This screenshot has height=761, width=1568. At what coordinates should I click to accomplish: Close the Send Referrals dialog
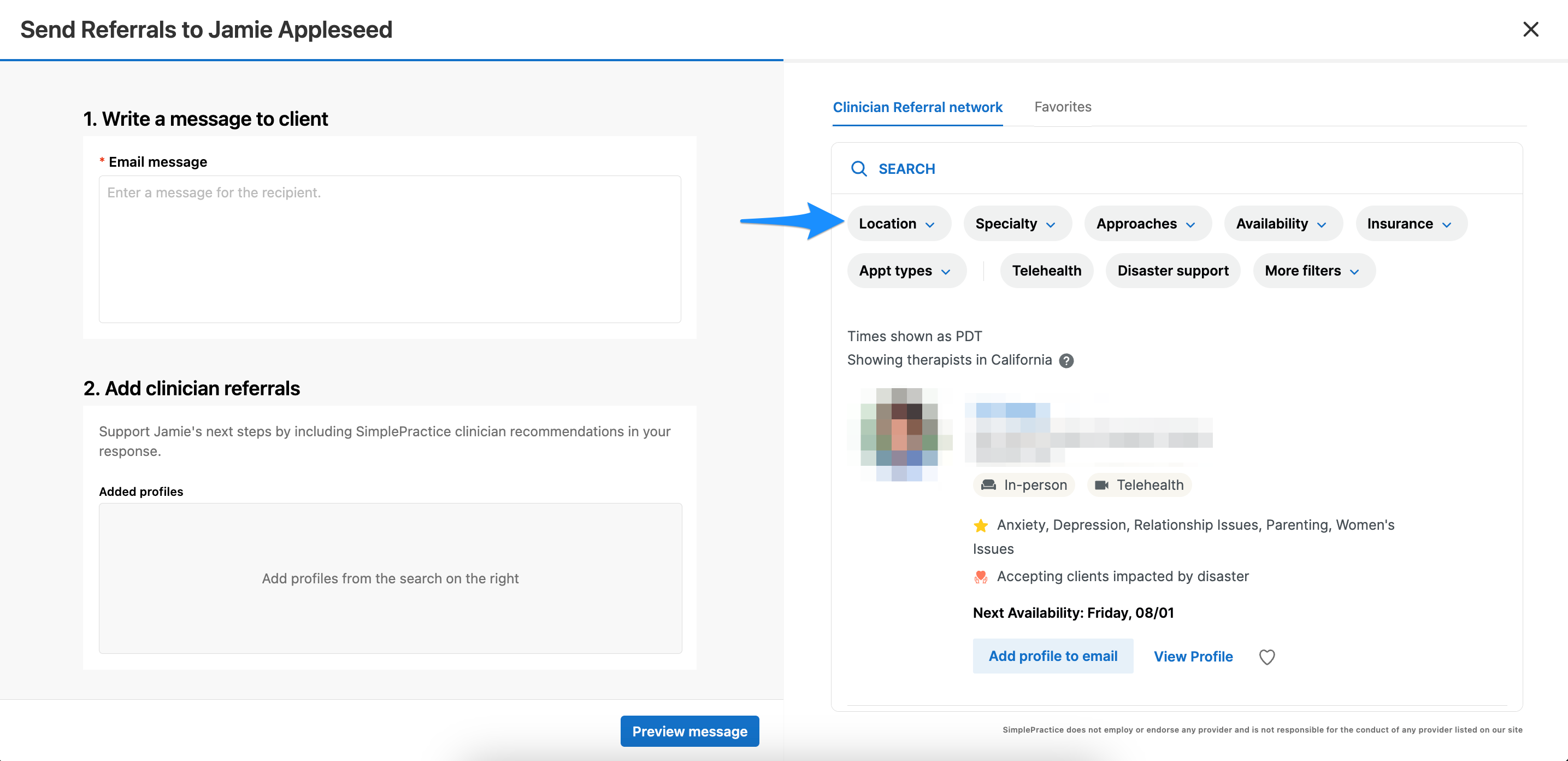[1530, 29]
